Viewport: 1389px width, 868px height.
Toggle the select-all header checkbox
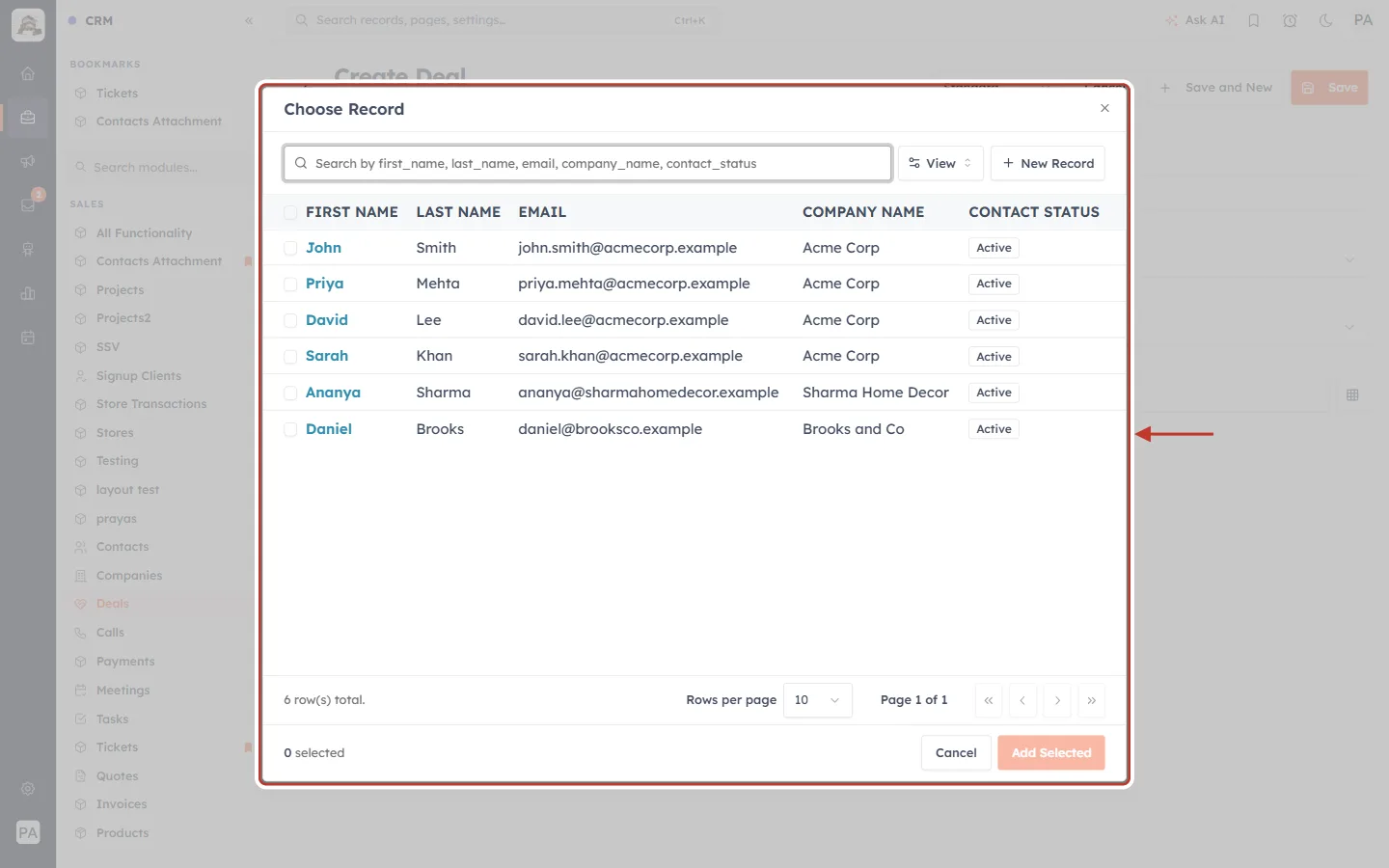290,212
